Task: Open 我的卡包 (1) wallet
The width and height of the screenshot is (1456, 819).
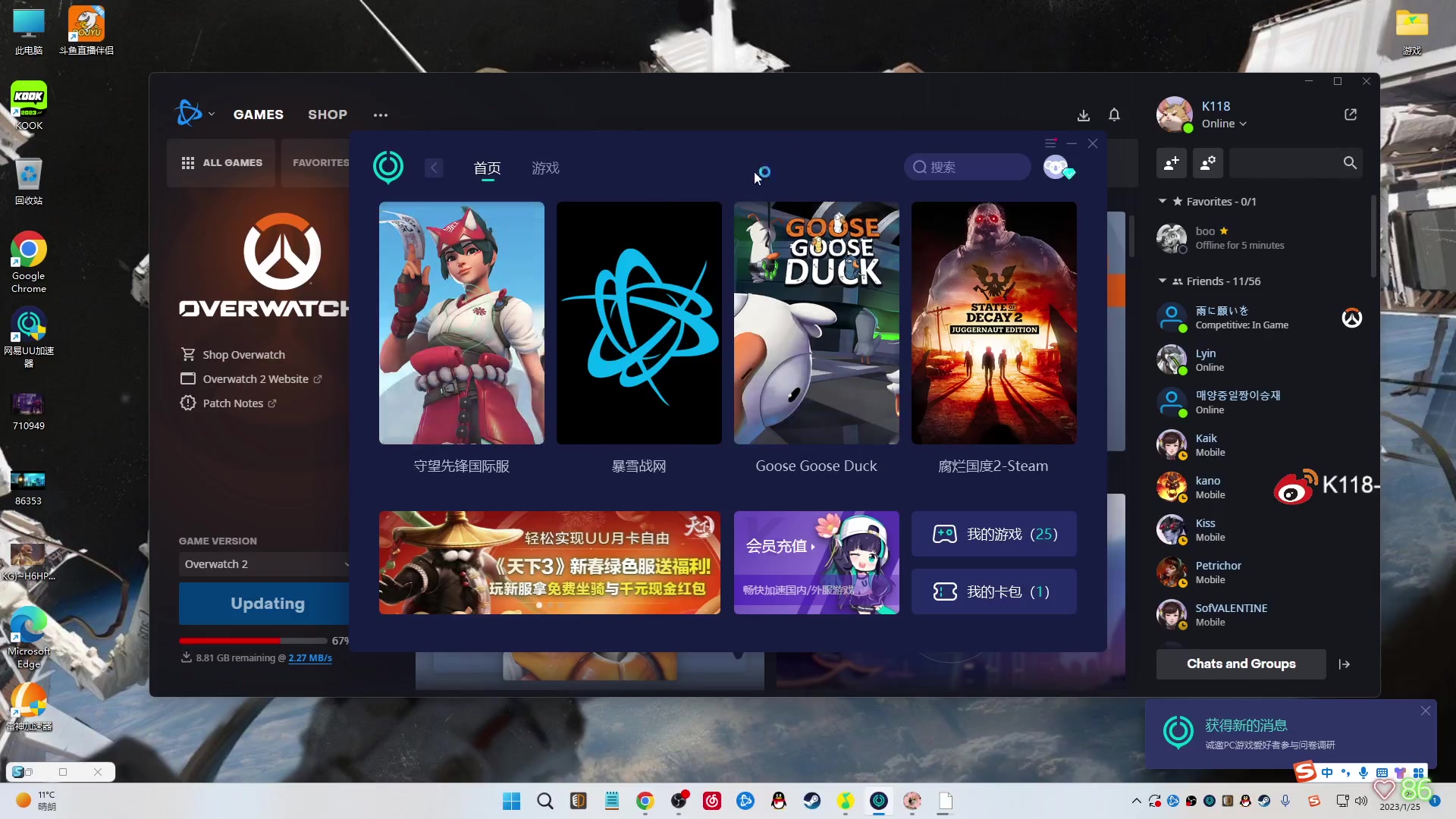Action: pos(994,591)
